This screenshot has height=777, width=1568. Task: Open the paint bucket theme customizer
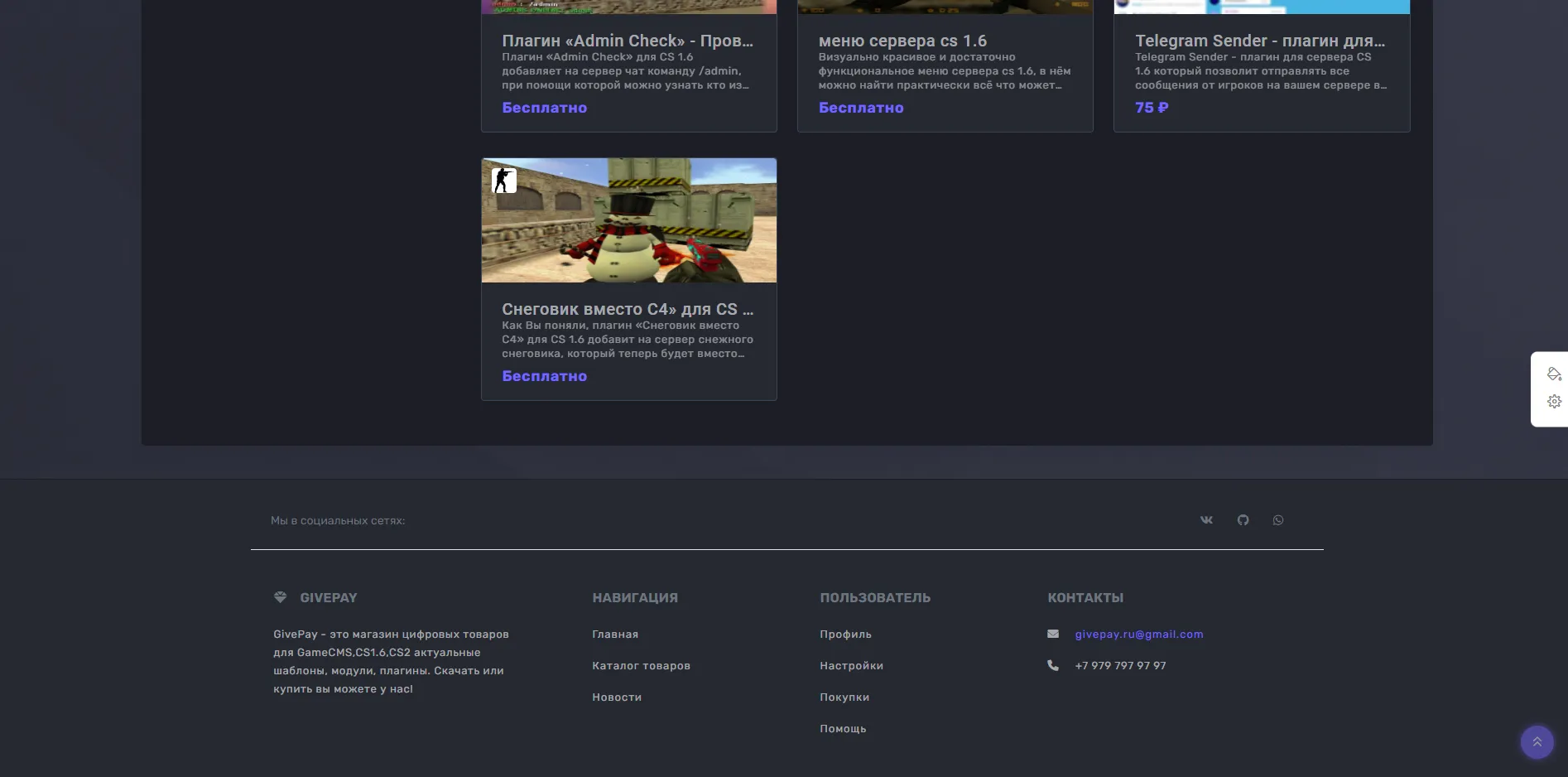pos(1554,374)
